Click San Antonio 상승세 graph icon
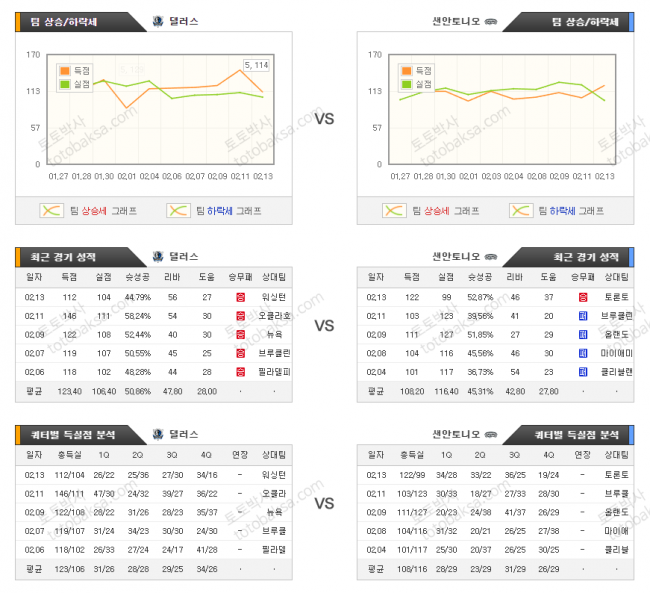The image size is (650, 593). (394, 211)
